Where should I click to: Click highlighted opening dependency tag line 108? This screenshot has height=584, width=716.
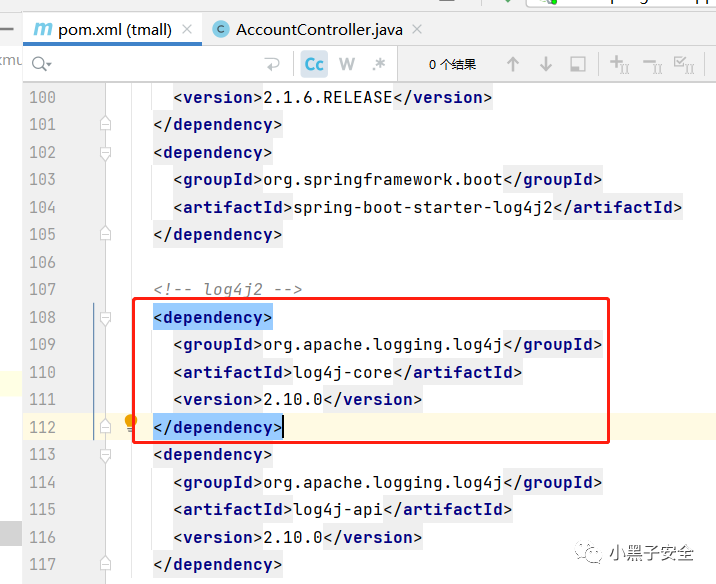(x=213, y=317)
